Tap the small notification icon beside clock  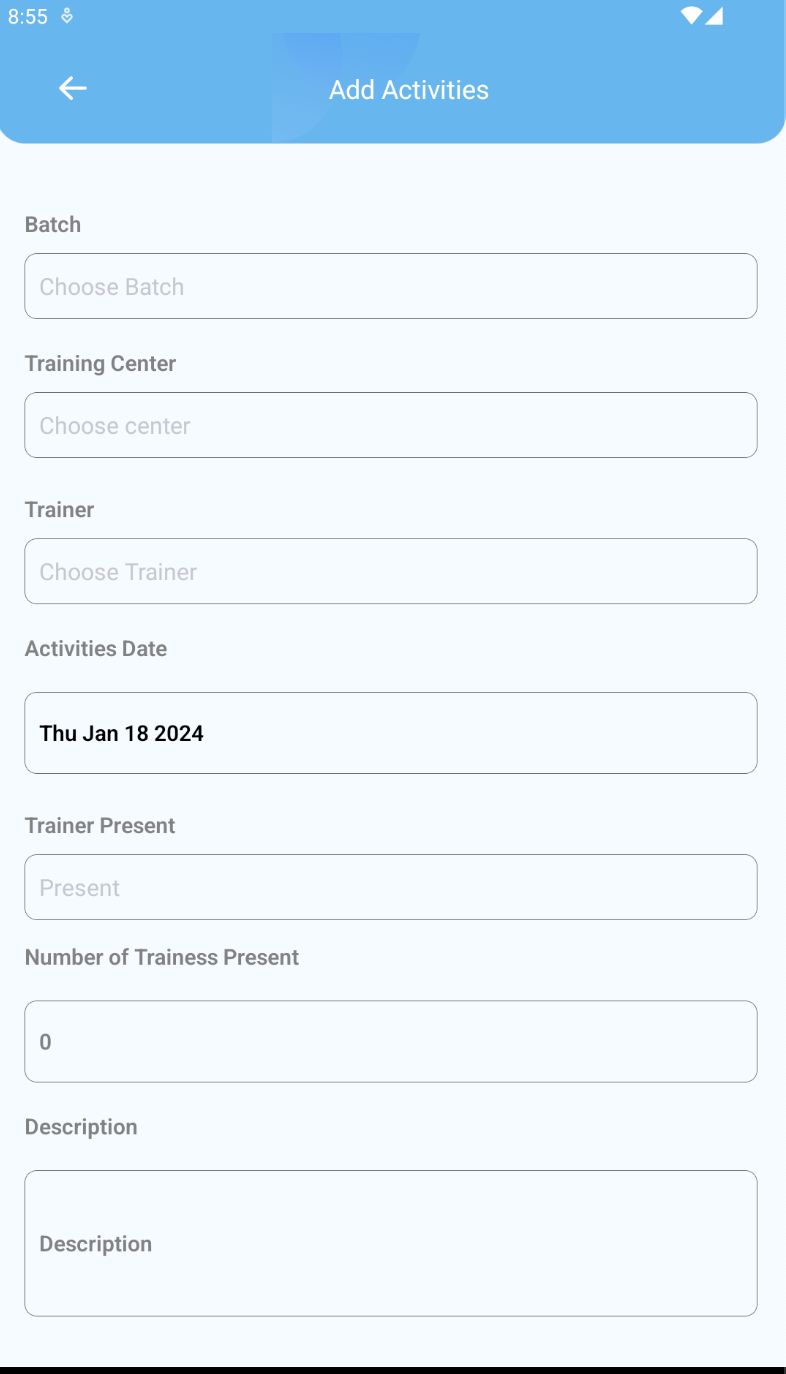pyautogui.click(x=67, y=16)
